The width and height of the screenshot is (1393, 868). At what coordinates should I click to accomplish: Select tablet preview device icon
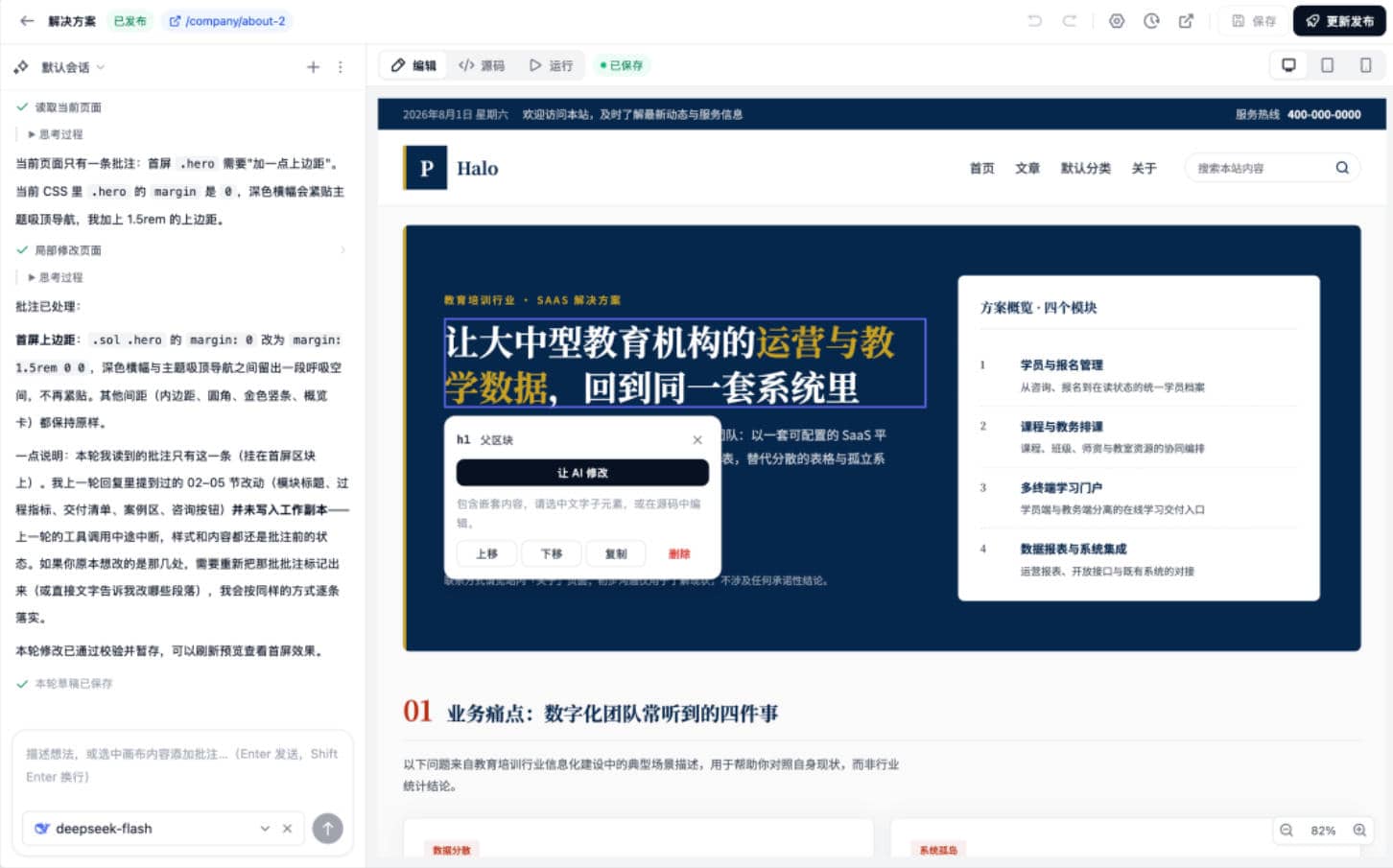coord(1327,65)
